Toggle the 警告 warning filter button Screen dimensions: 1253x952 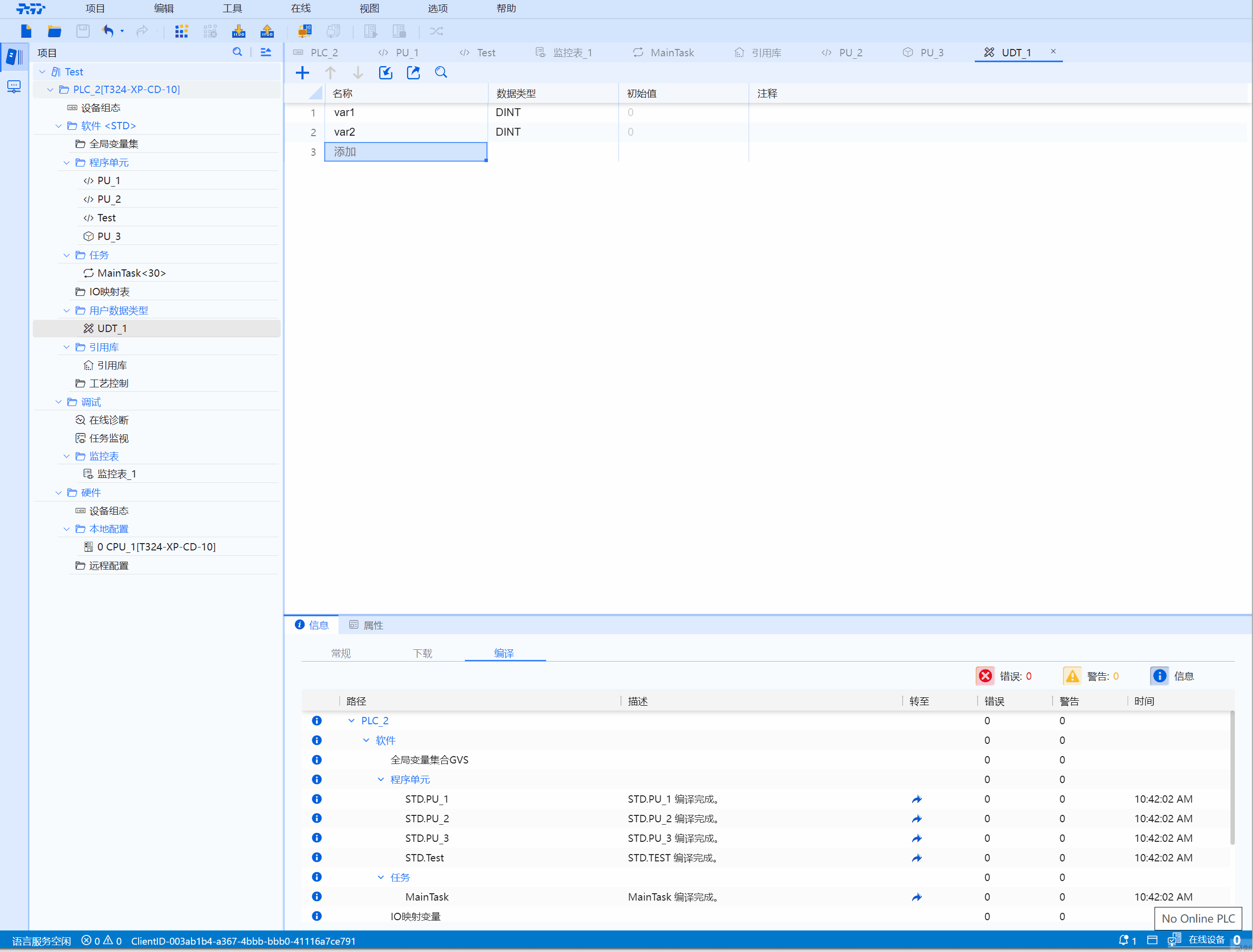pos(1072,676)
